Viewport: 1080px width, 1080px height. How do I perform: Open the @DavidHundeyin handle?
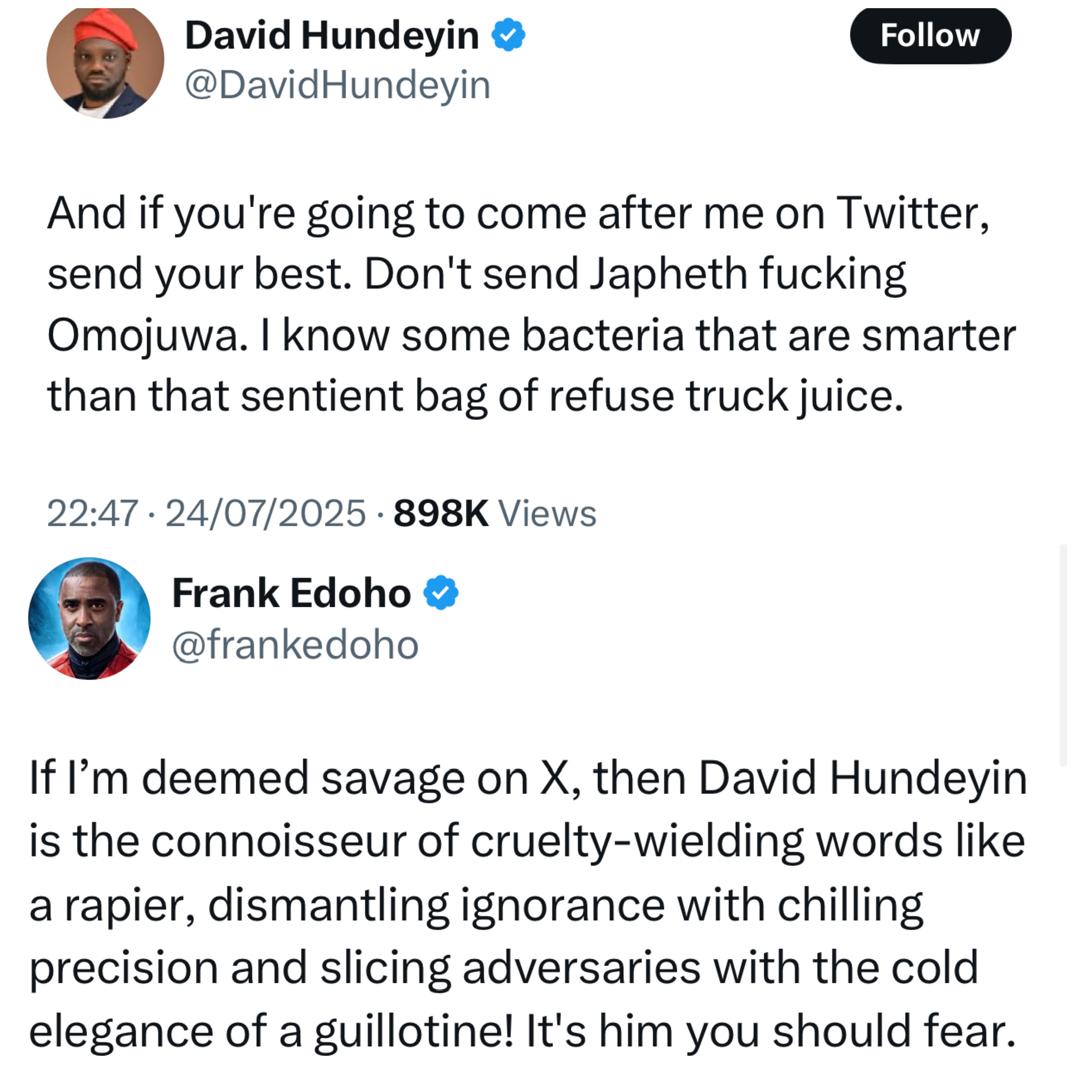pyautogui.click(x=337, y=86)
